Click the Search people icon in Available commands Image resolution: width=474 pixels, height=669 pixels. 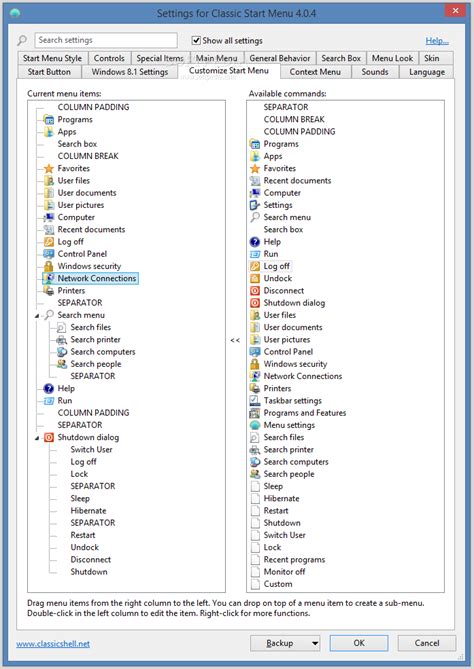tap(255, 474)
